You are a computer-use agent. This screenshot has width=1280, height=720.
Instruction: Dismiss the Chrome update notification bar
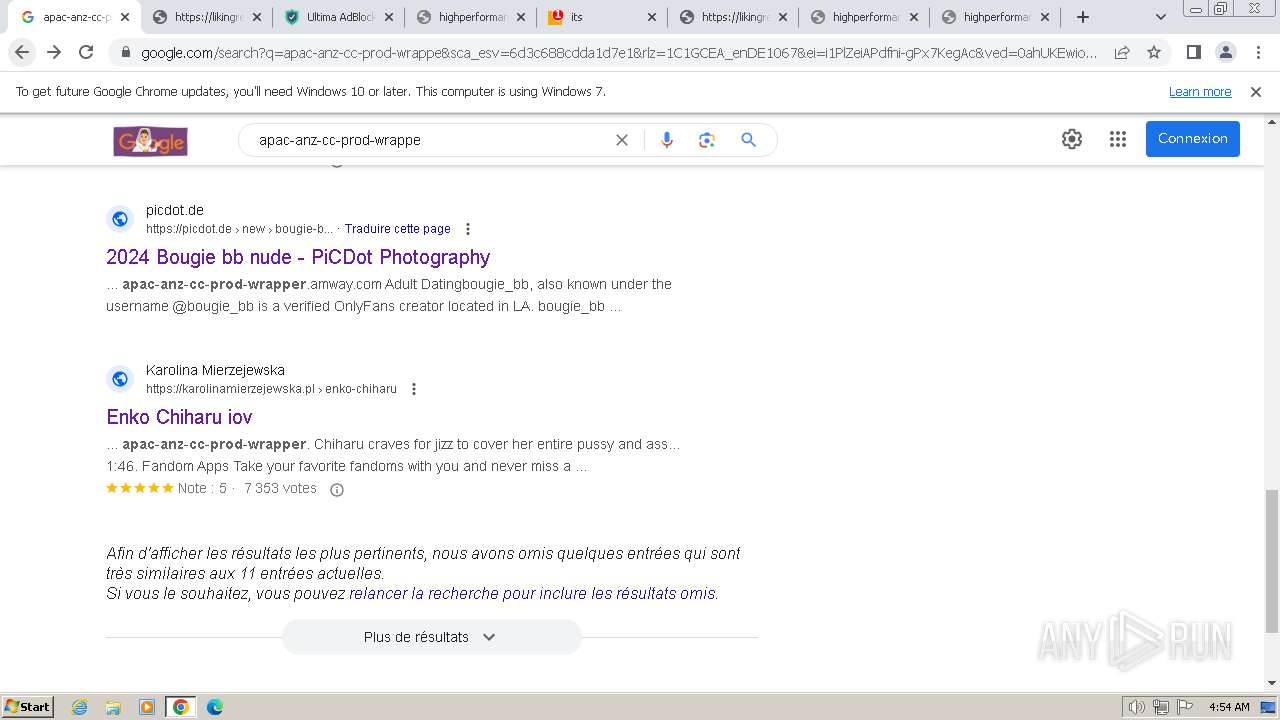1256,92
